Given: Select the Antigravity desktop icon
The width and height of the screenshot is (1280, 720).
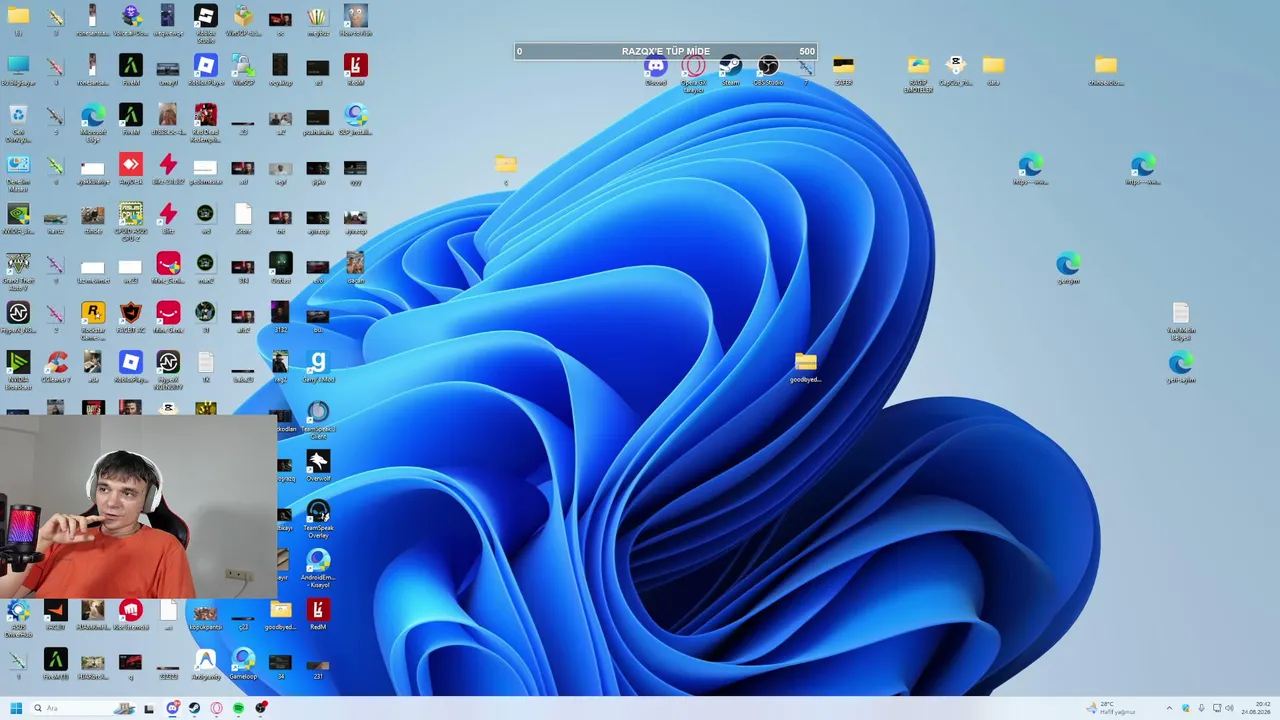Looking at the screenshot, I should click(205, 664).
